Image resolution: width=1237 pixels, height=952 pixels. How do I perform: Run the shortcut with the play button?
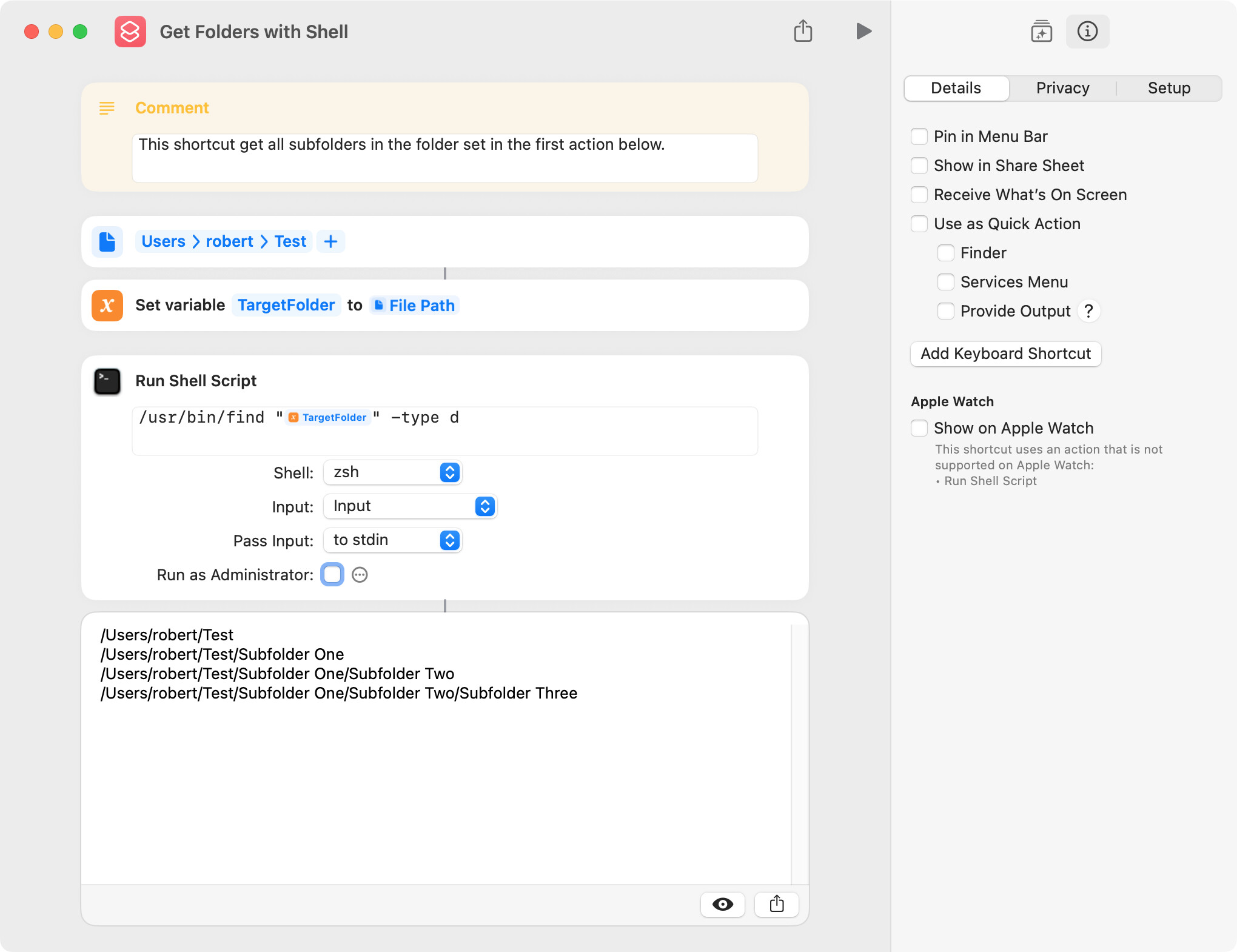tap(863, 31)
